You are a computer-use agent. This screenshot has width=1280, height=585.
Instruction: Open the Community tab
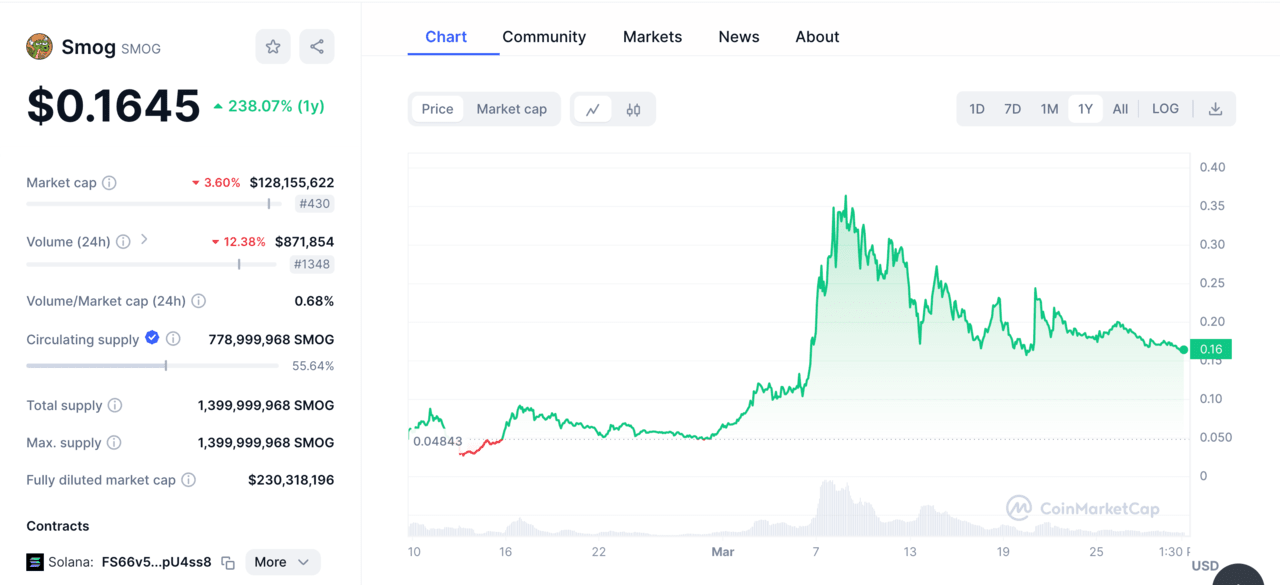544,36
